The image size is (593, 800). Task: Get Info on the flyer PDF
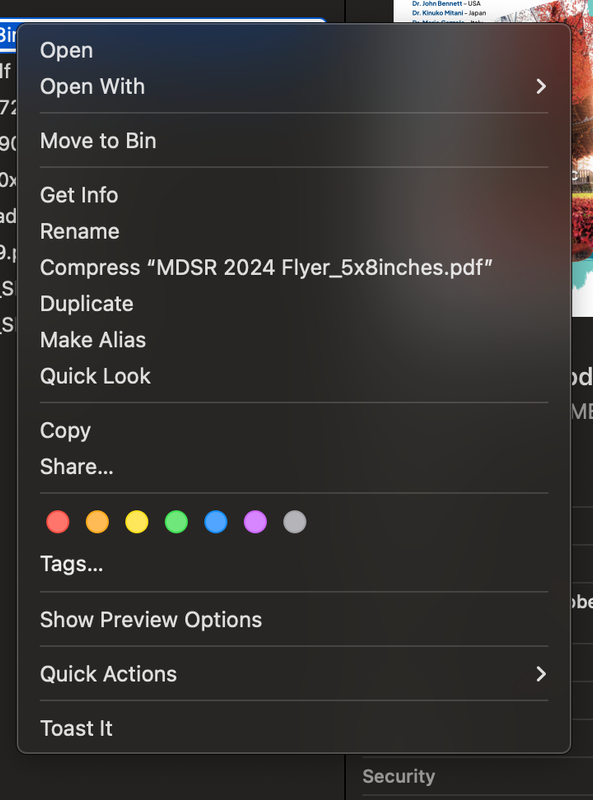(x=79, y=195)
